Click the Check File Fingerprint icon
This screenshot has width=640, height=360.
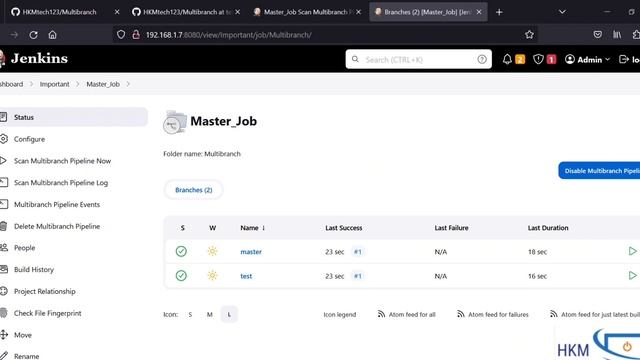[3, 313]
